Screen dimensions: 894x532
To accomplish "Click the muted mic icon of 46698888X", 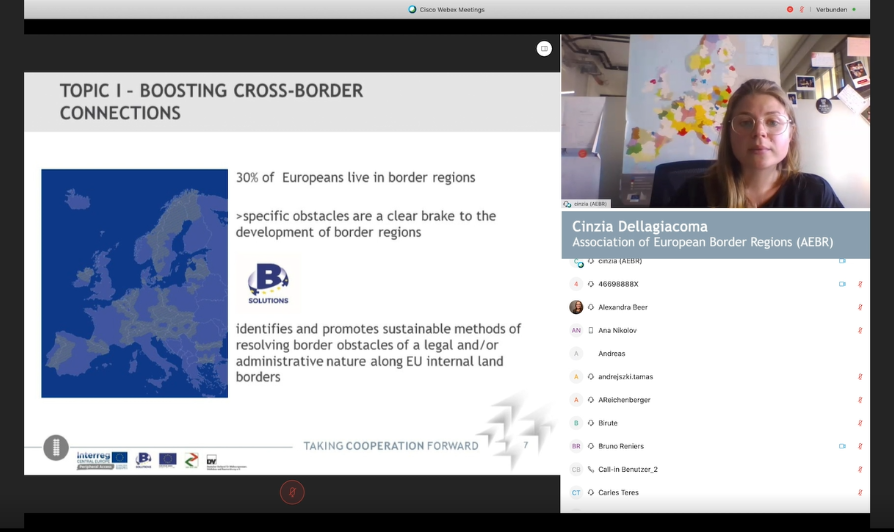I will click(x=860, y=284).
